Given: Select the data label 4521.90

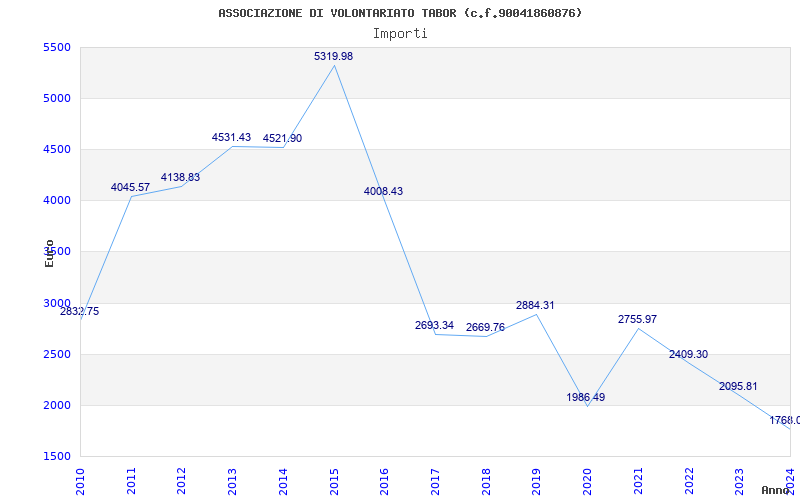Looking at the screenshot, I should (282, 138).
